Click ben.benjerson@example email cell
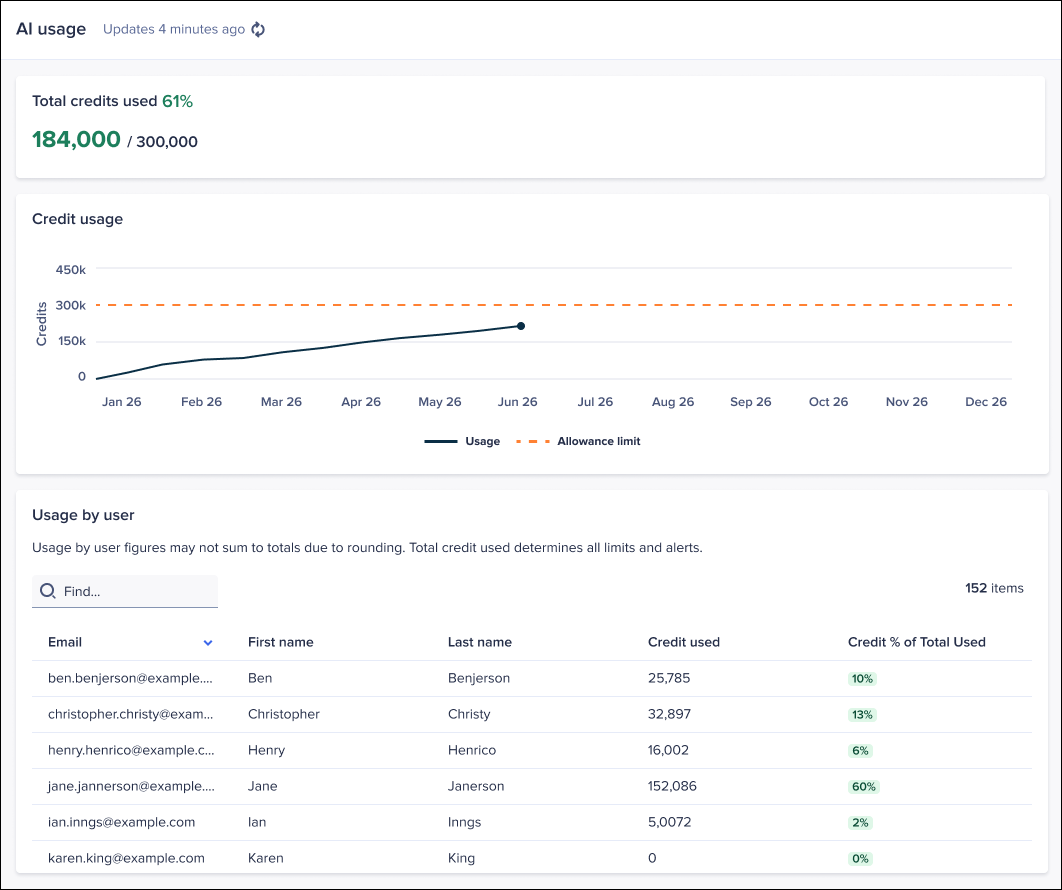The width and height of the screenshot is (1062, 890). coord(130,678)
